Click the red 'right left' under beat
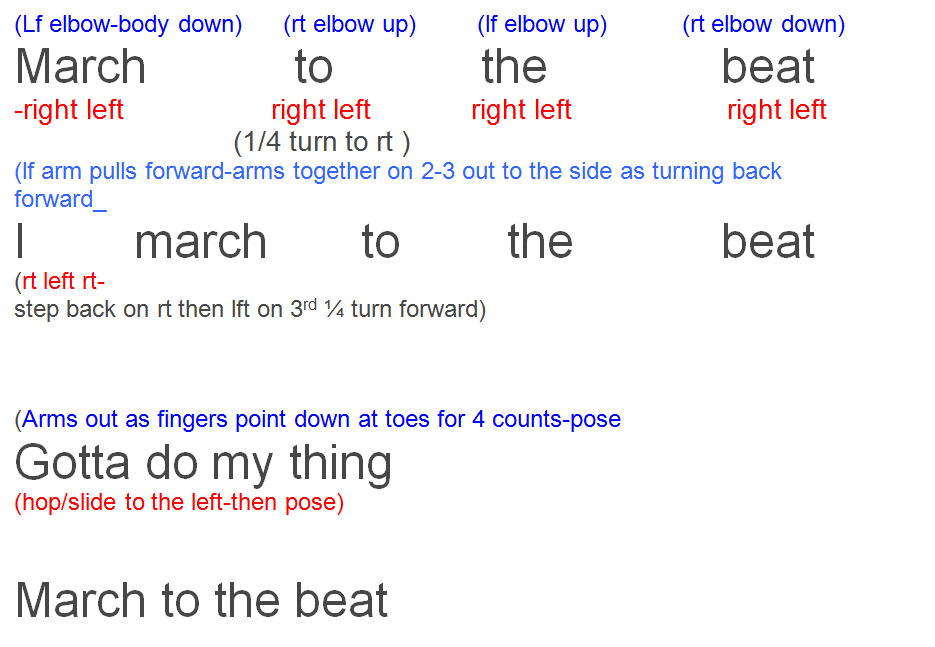935x647 pixels. [776, 110]
